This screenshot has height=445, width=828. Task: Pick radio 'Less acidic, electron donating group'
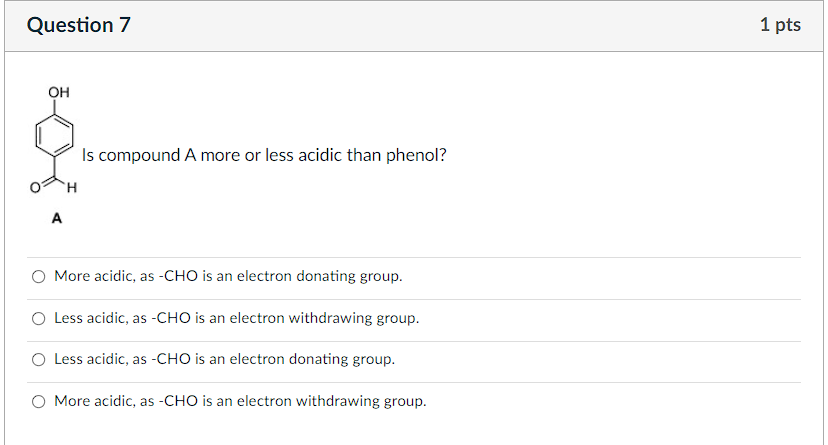[x=39, y=359]
